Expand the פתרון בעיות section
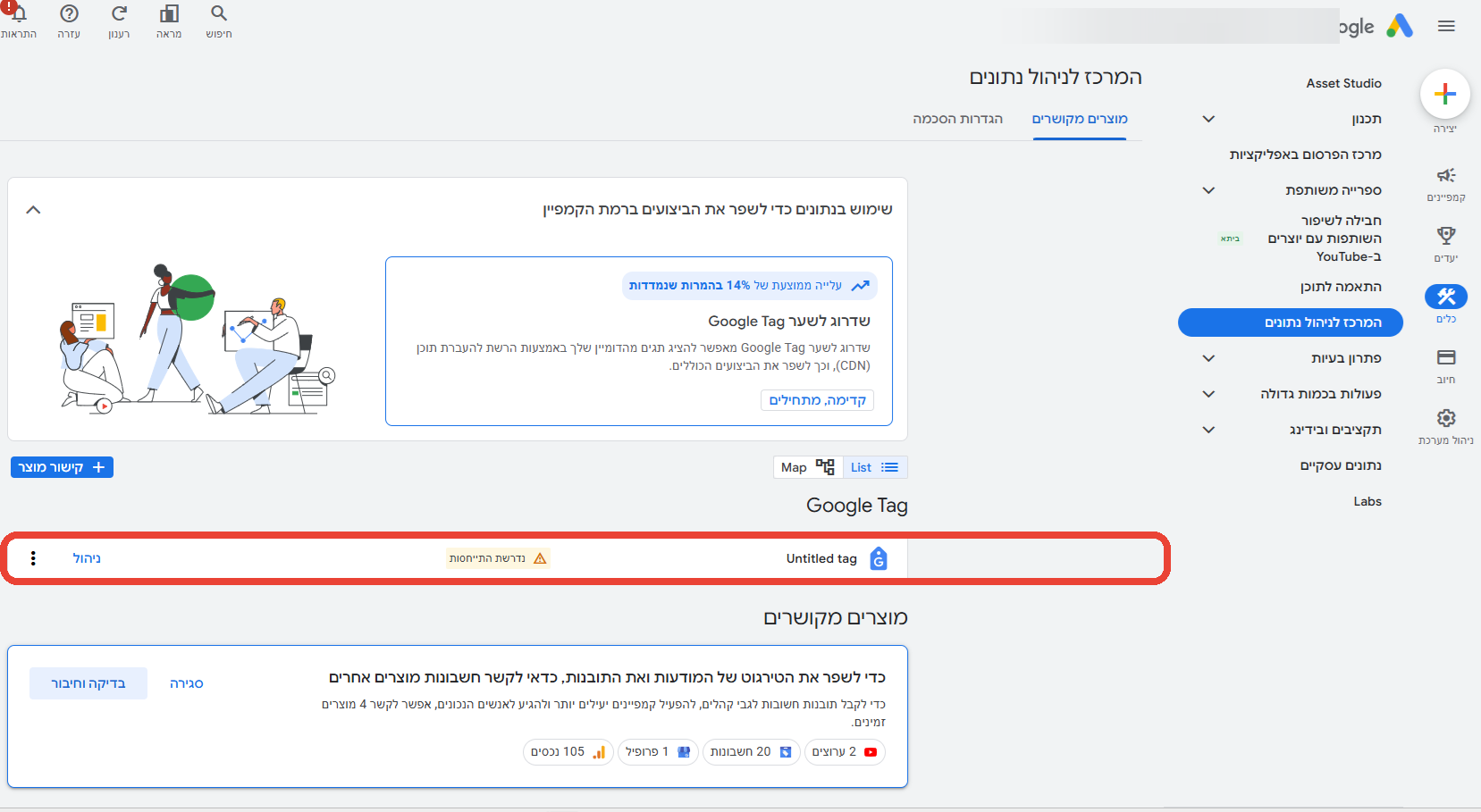 pyautogui.click(x=1208, y=358)
